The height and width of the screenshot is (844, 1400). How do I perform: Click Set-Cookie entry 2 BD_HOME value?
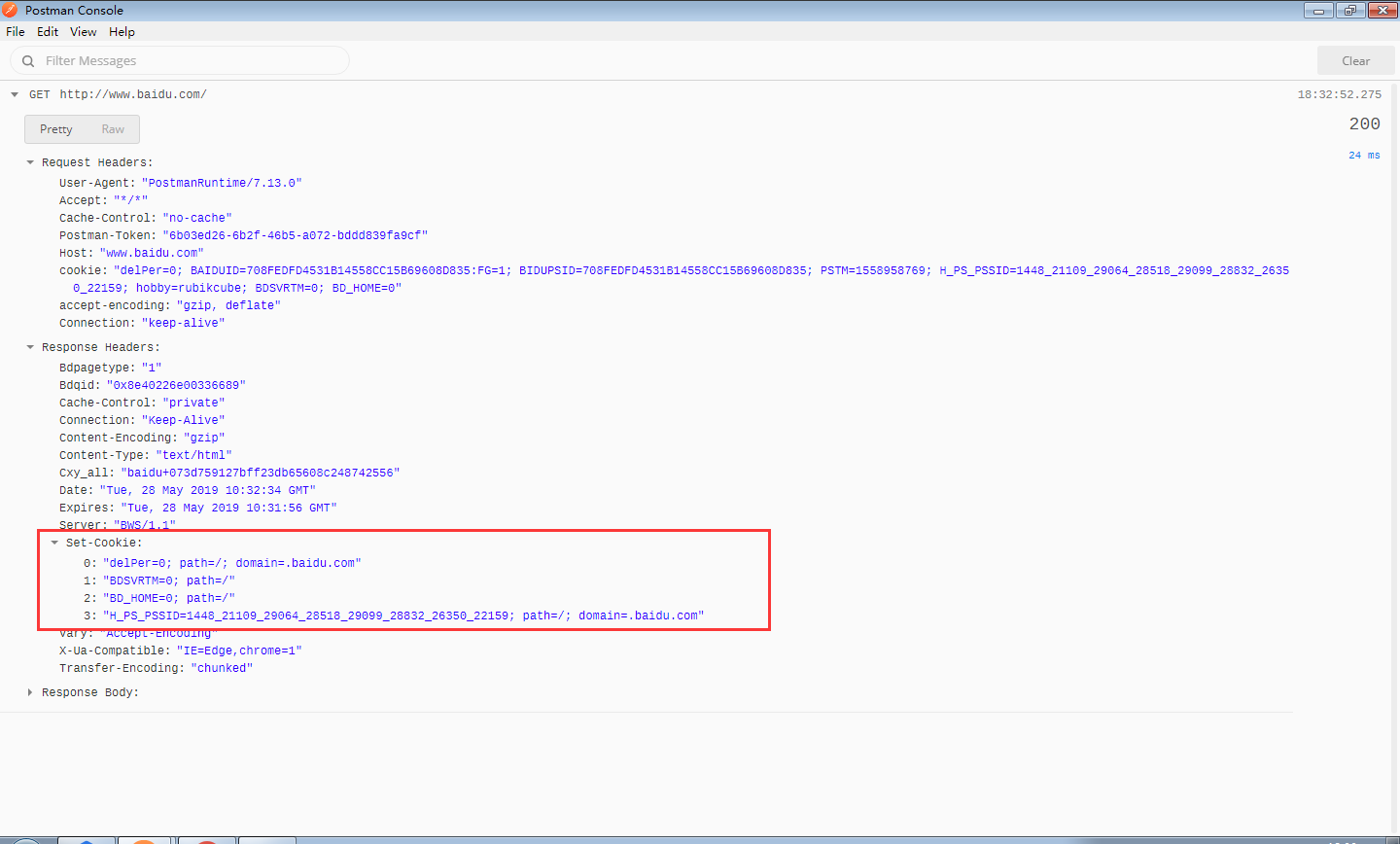pos(169,598)
